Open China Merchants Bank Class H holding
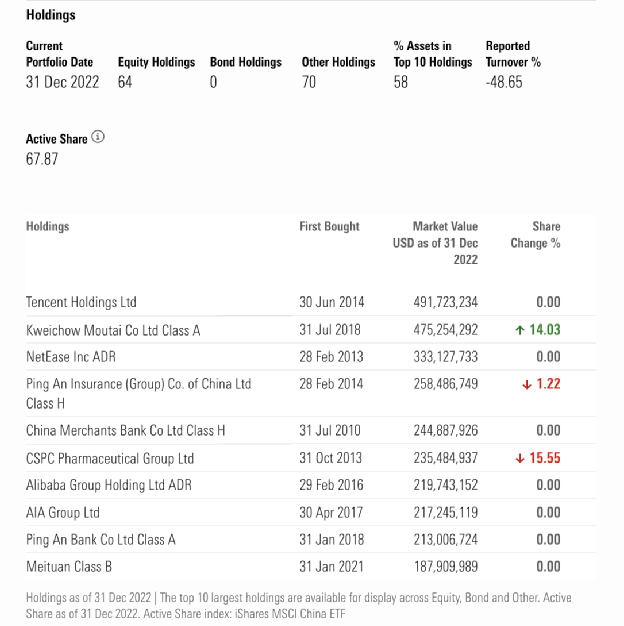 (x=125, y=430)
